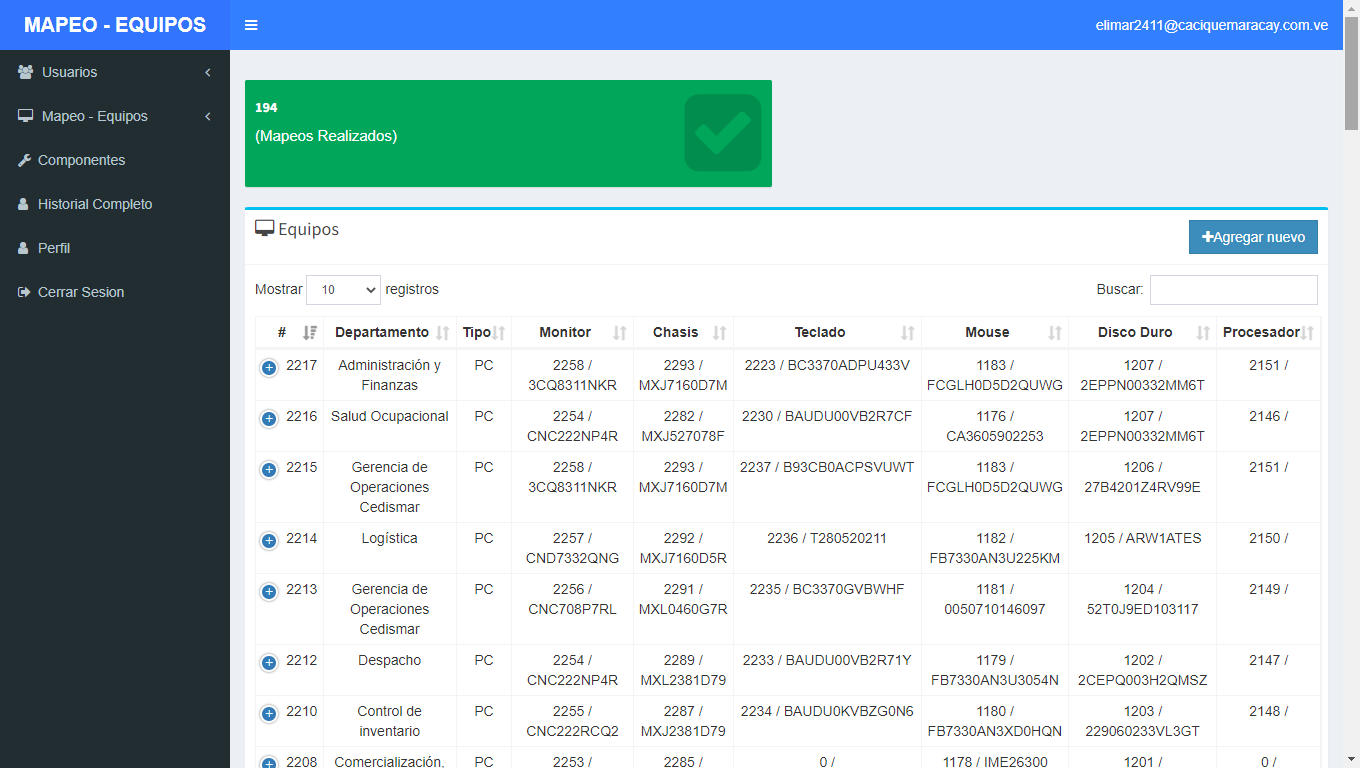Sort by Chasis column

pyautogui.click(x=683, y=332)
